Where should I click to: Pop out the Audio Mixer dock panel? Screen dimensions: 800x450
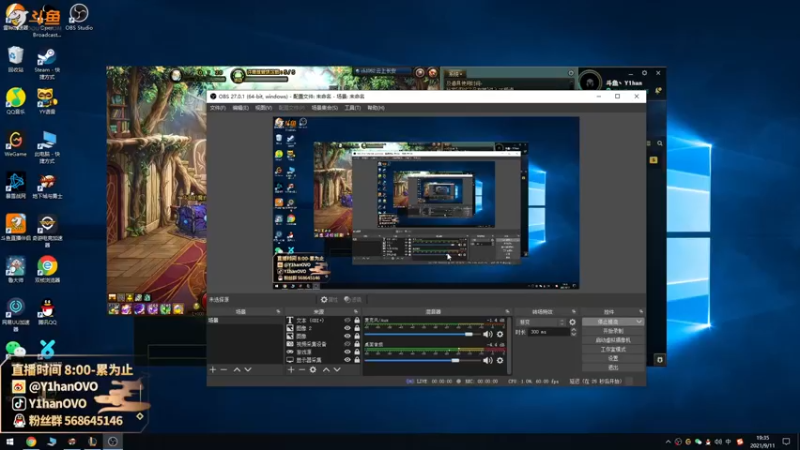click(x=507, y=311)
